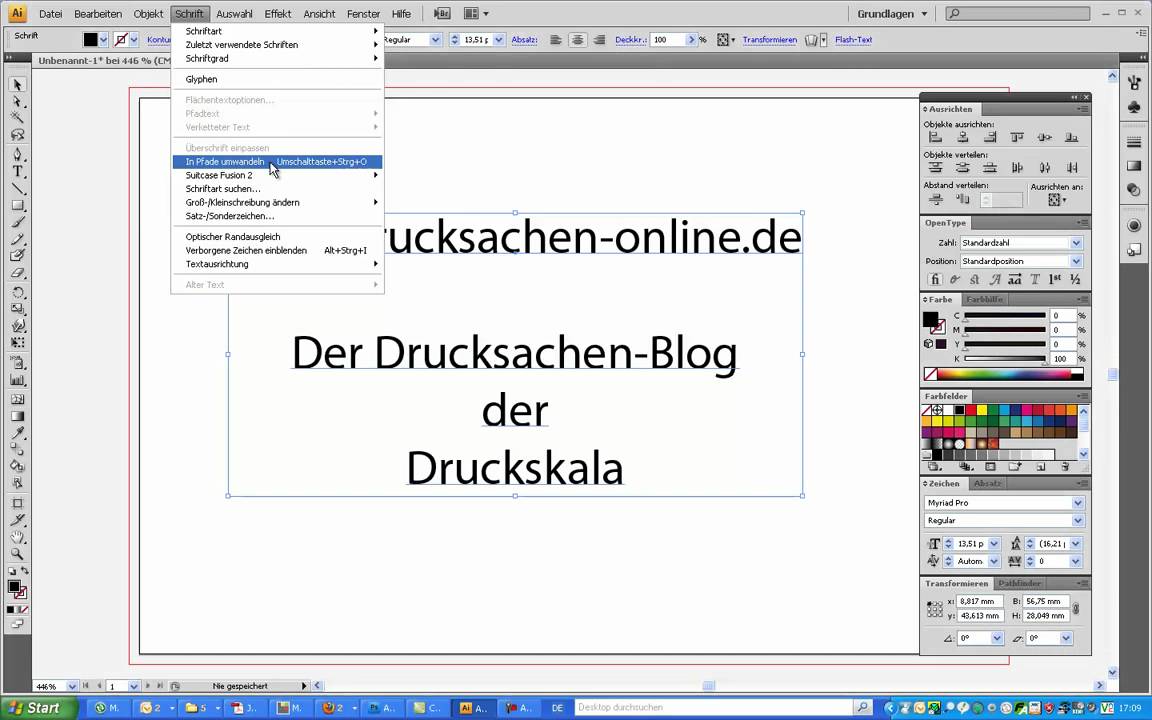Distribute objects by vertical top
Screen dimensions: 1152x720
pyautogui.click(x=935, y=168)
